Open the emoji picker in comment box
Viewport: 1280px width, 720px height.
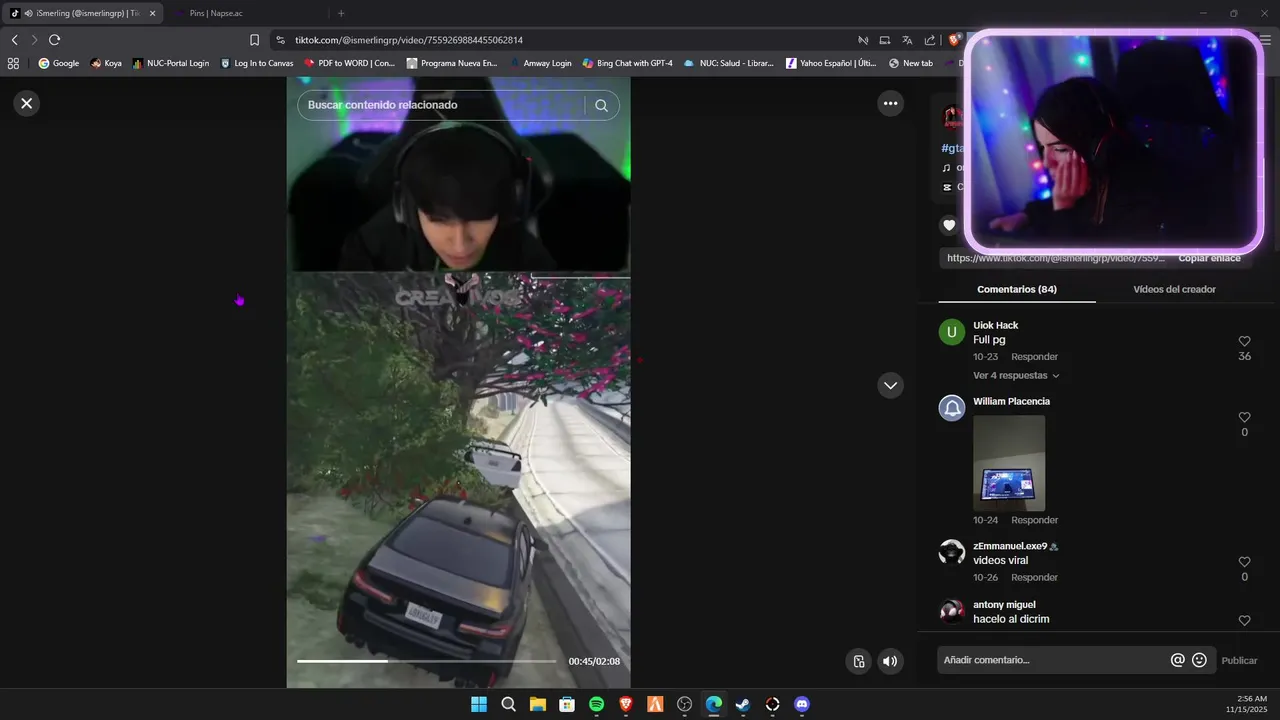(x=1199, y=660)
